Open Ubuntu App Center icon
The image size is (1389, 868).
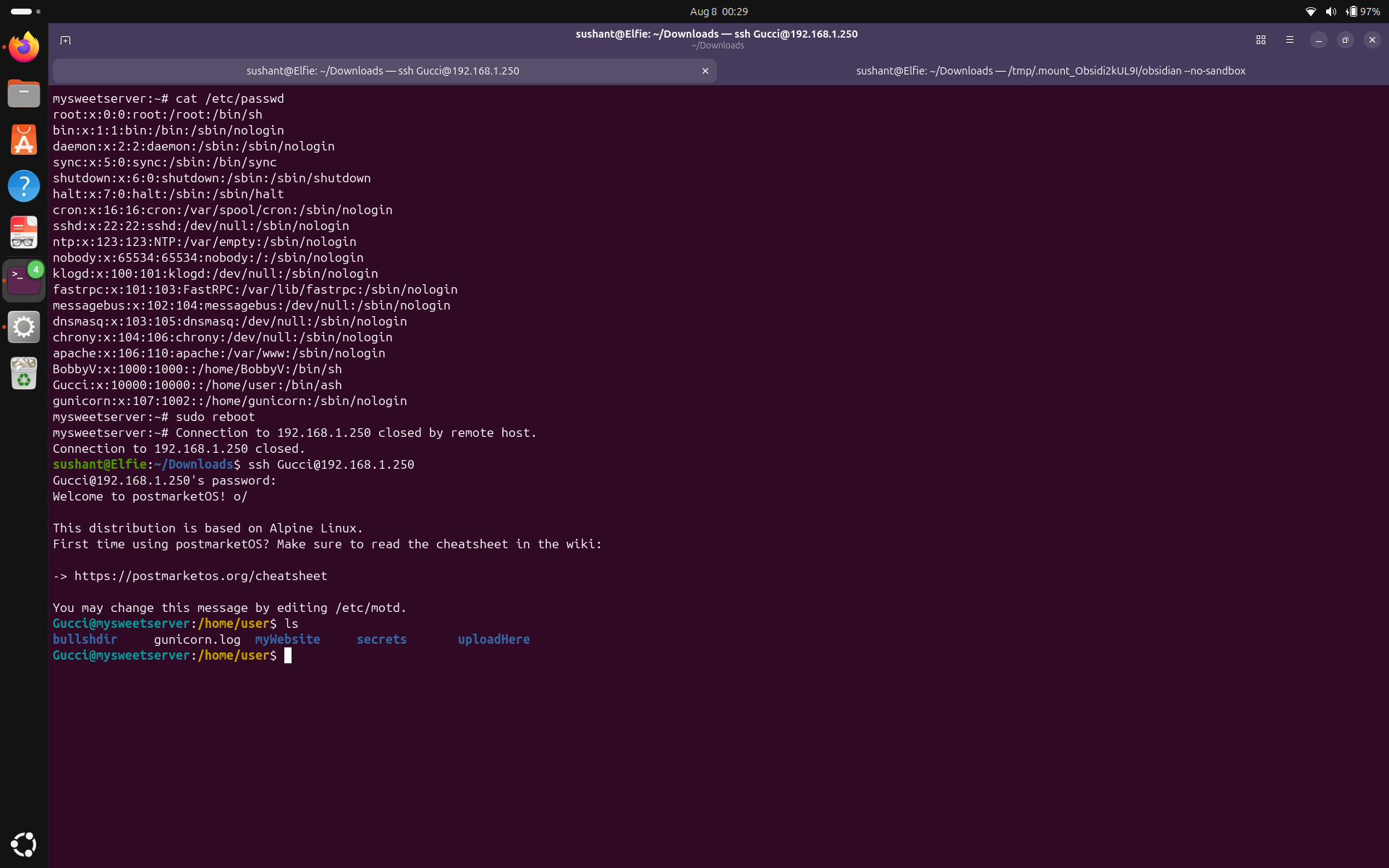[x=24, y=140]
